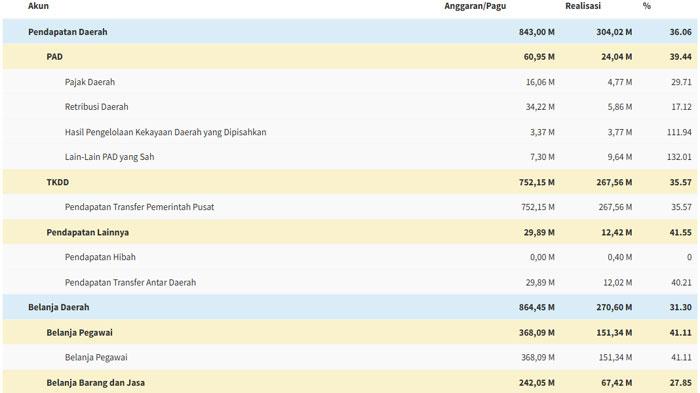Screen dimensions: 700x393
Task: Click the Anggaran/Pagu column header
Action: click(475, 6)
